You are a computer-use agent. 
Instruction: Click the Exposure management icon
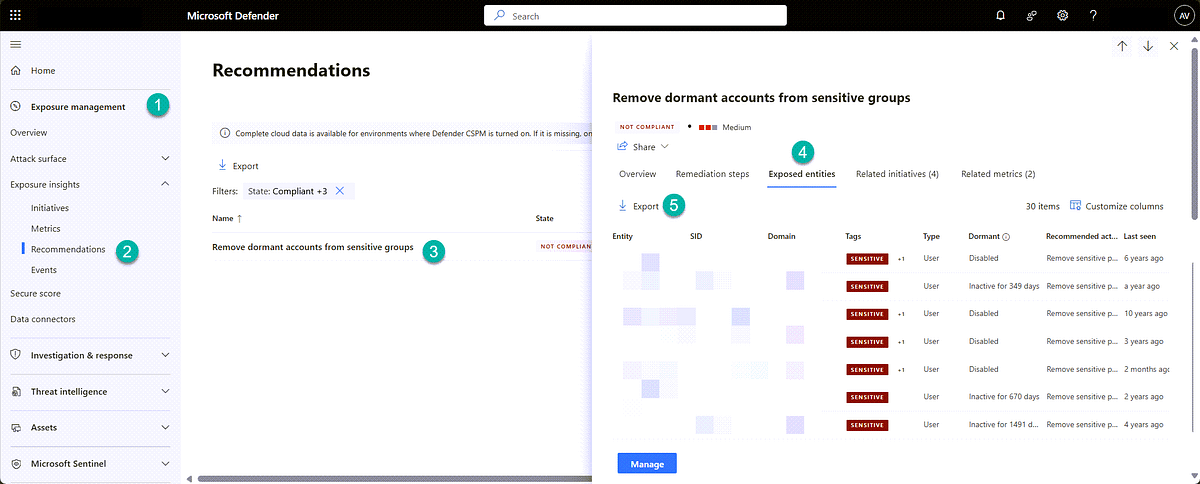[15, 107]
